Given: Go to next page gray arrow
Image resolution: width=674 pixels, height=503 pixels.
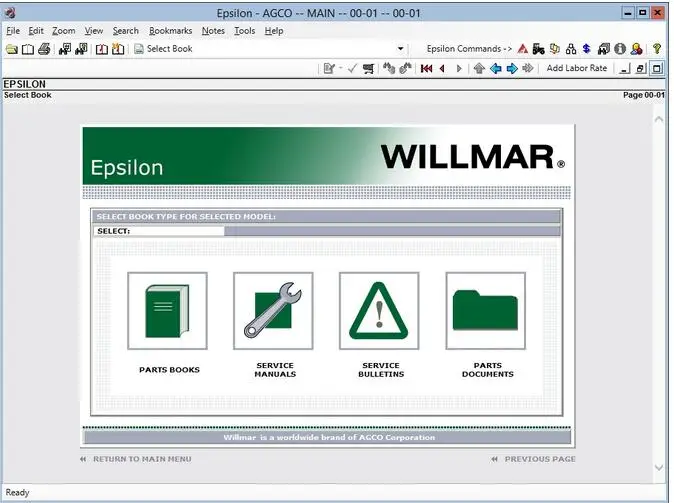Looking at the screenshot, I should point(459,68).
